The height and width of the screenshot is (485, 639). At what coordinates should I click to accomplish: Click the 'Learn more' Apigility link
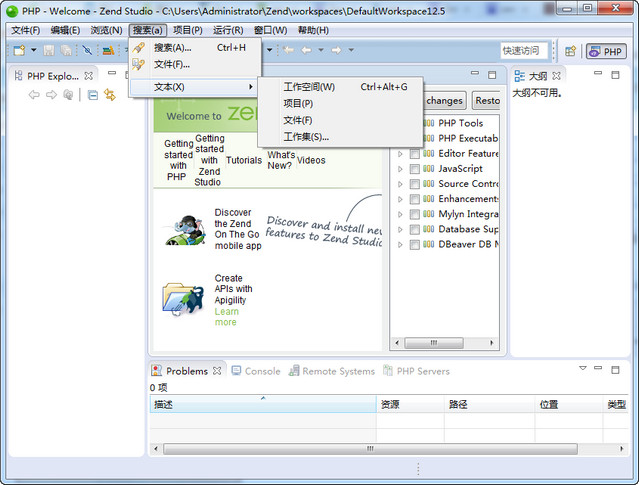[x=226, y=317]
